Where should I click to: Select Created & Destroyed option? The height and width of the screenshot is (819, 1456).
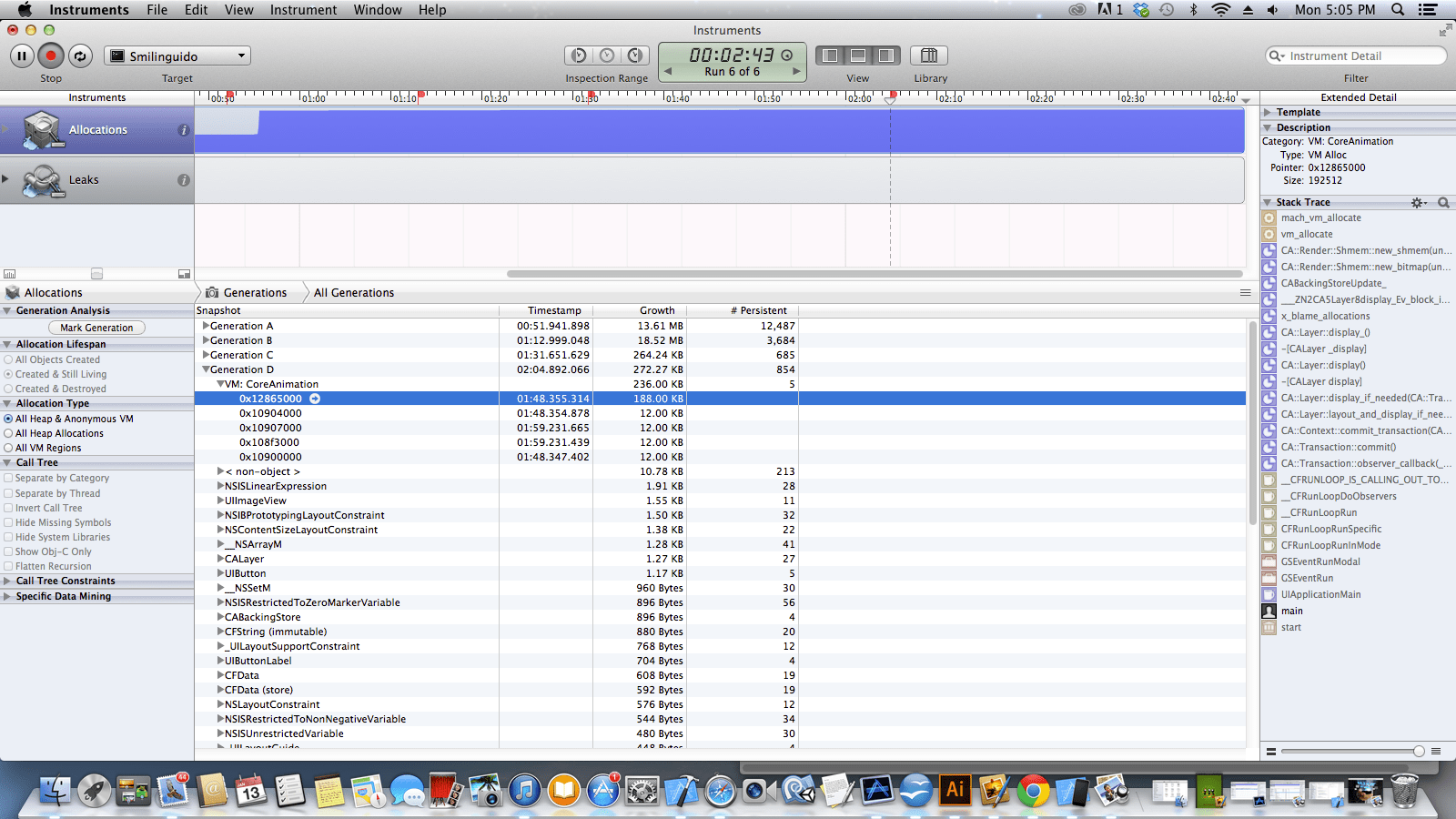coord(8,389)
